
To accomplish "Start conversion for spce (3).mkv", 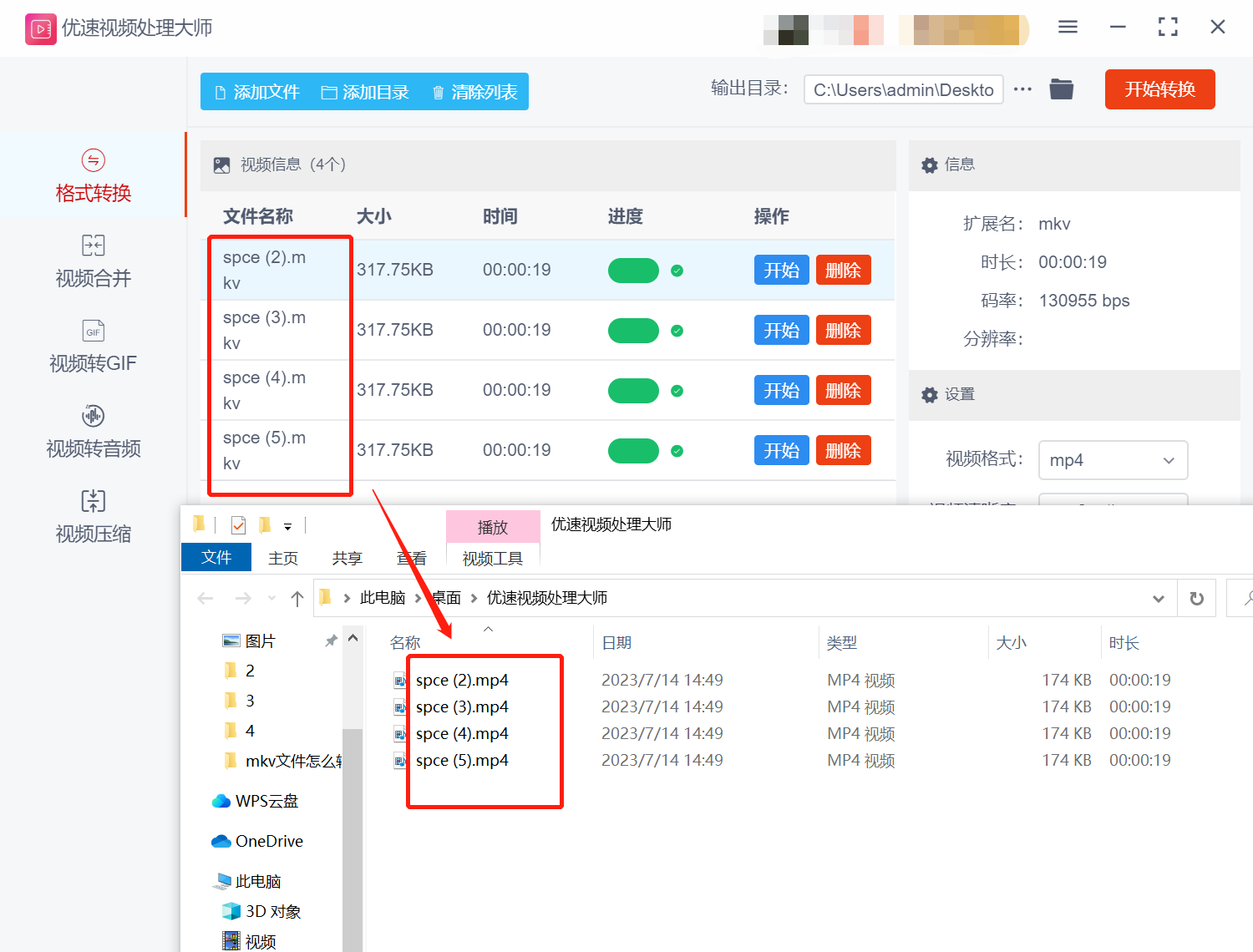I will 781,330.
